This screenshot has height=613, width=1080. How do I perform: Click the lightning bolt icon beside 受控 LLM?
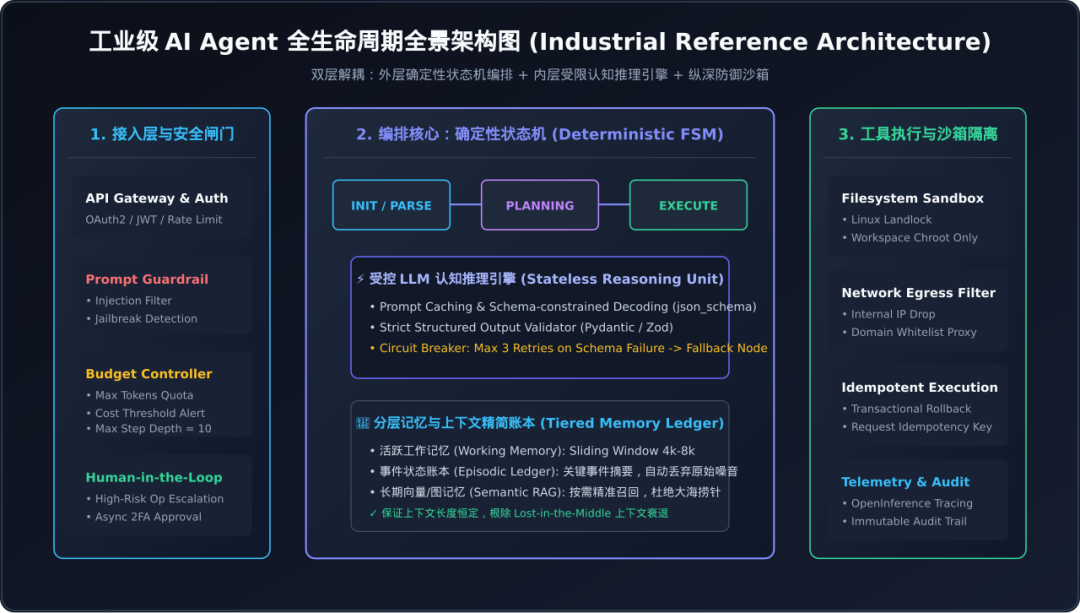tap(360, 279)
